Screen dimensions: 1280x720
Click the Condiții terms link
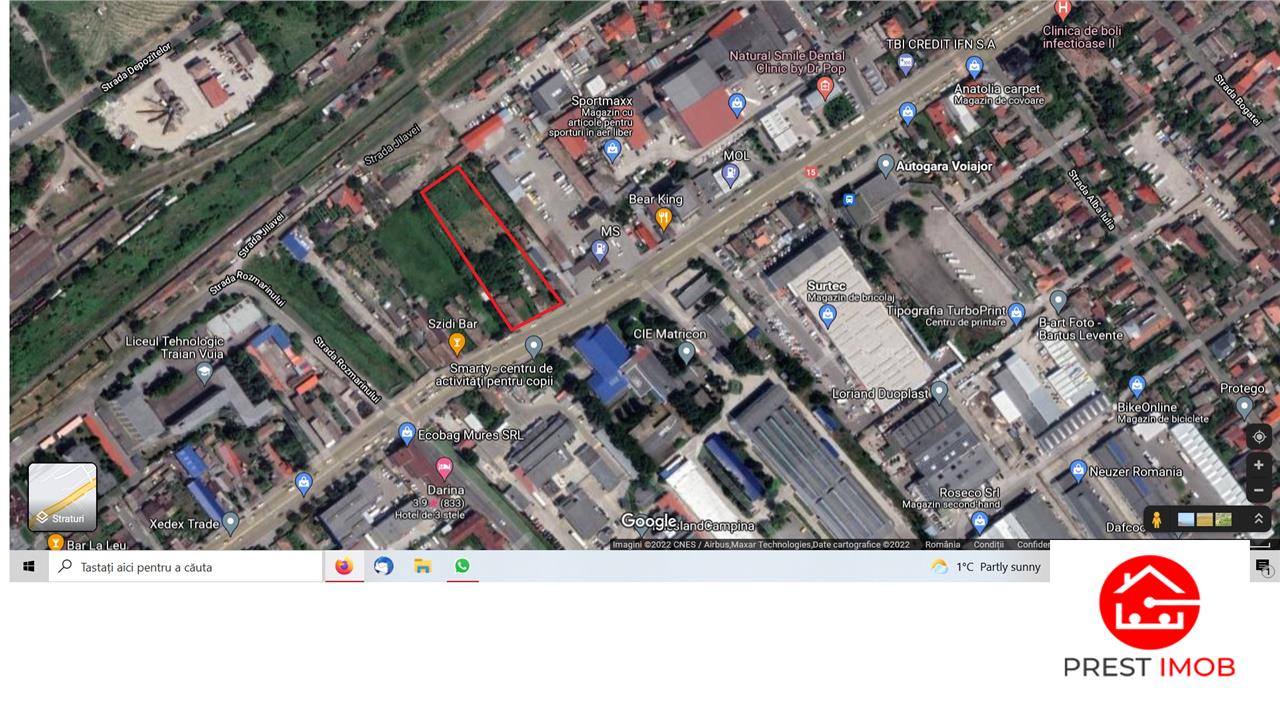point(988,545)
